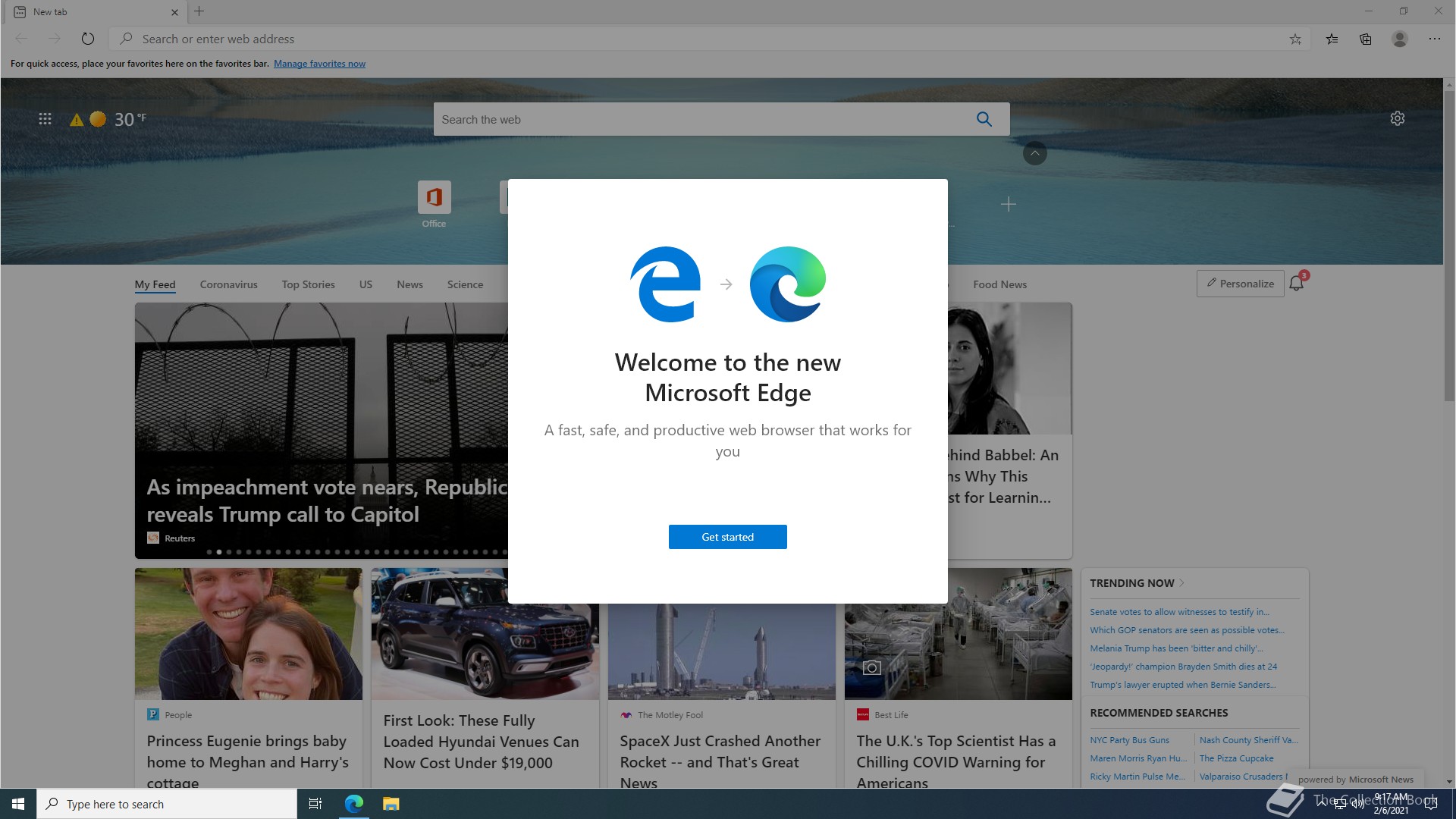Open Settings and more menu
1456x819 pixels.
pos(1434,39)
